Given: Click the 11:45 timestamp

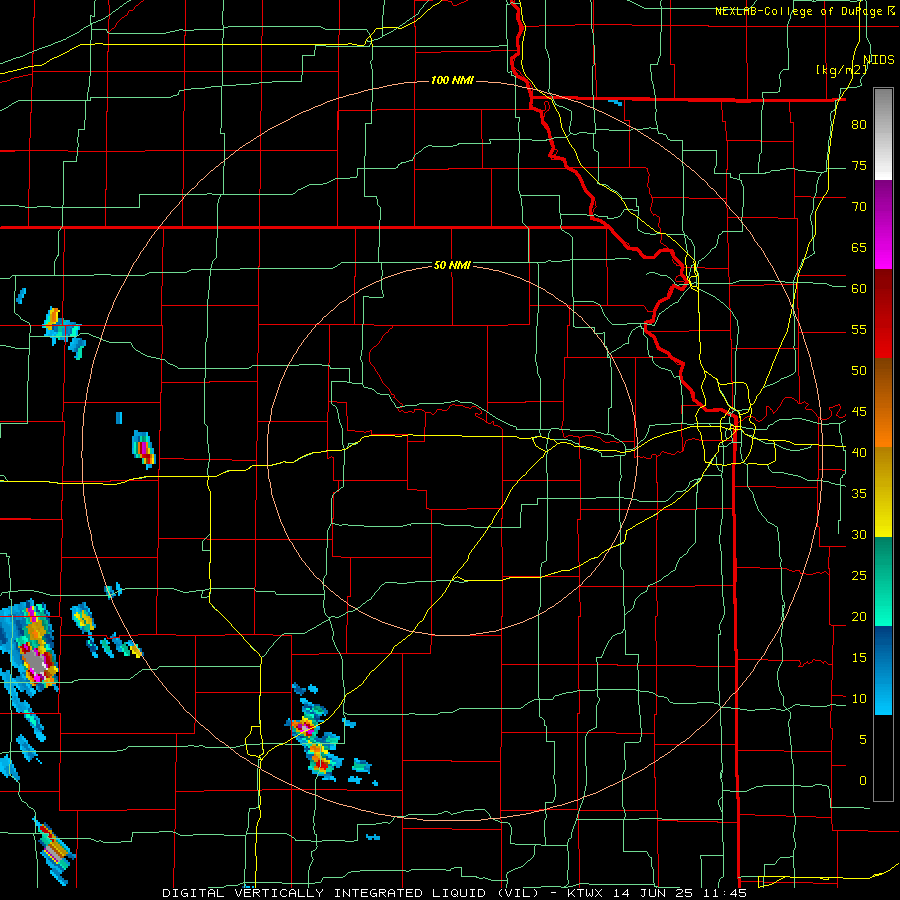Looking at the screenshot, I should (x=723, y=893).
